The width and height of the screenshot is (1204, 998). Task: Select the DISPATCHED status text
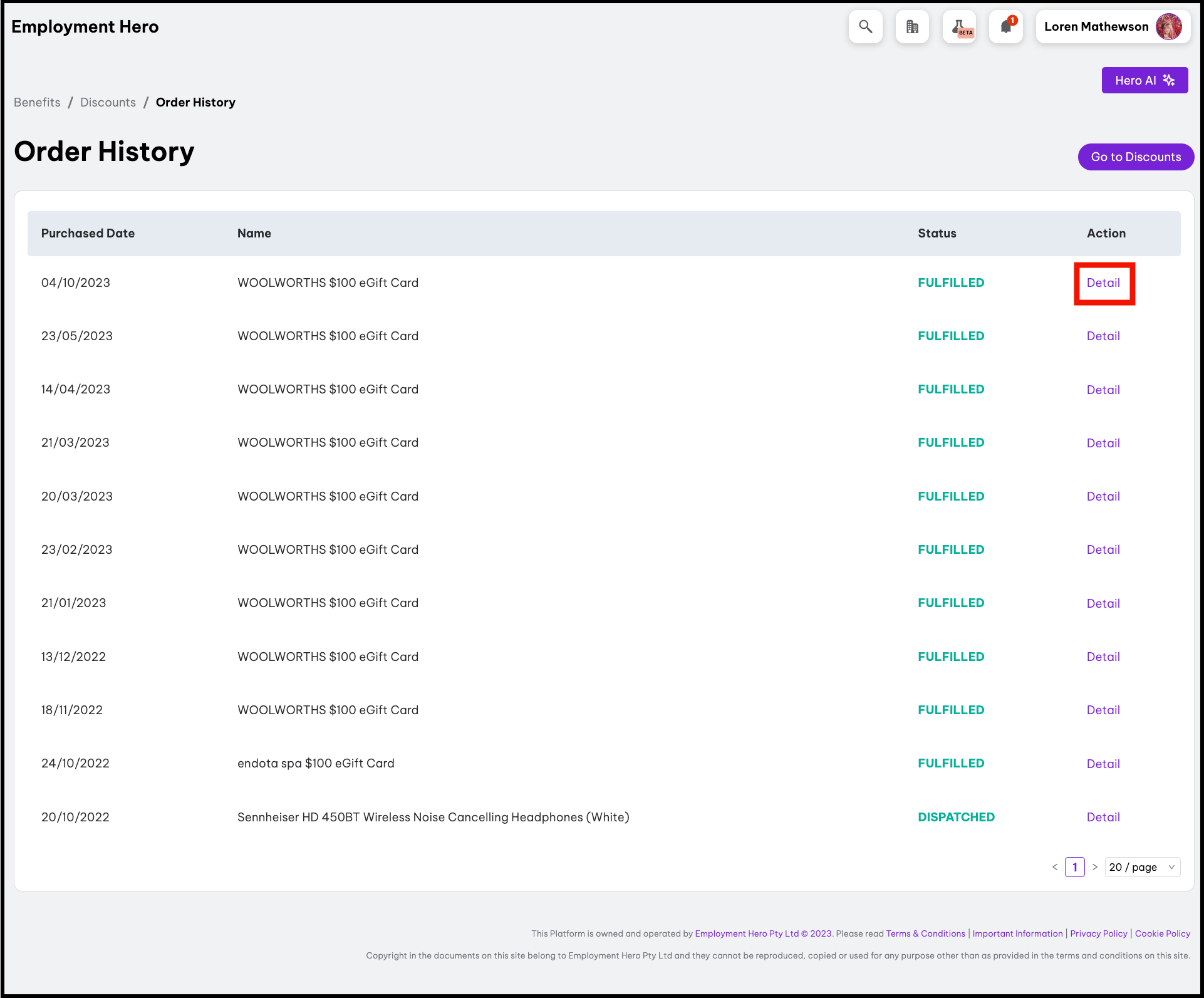(956, 817)
